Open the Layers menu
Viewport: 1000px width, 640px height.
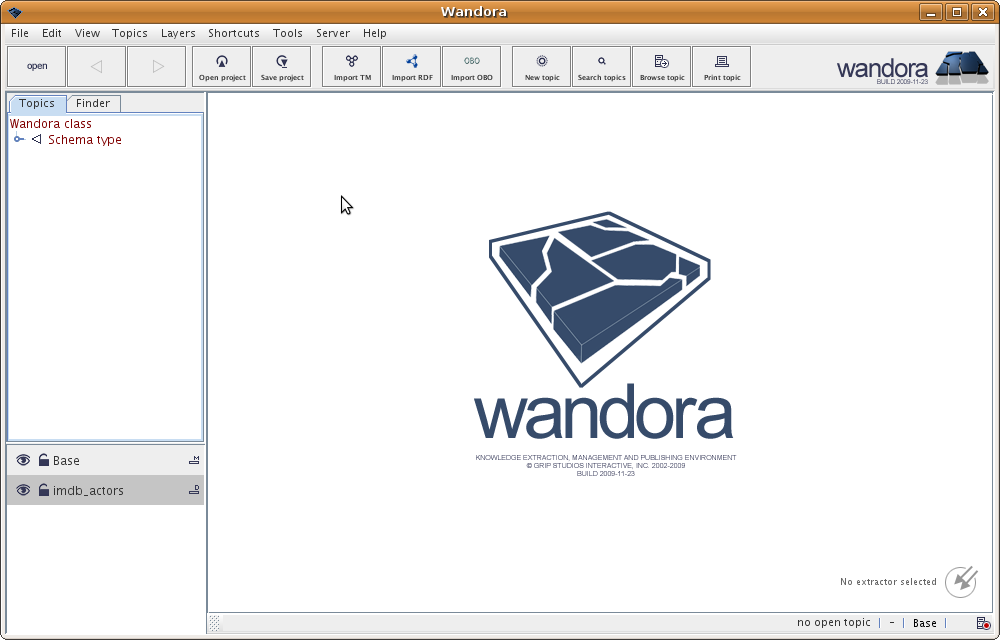(x=178, y=33)
